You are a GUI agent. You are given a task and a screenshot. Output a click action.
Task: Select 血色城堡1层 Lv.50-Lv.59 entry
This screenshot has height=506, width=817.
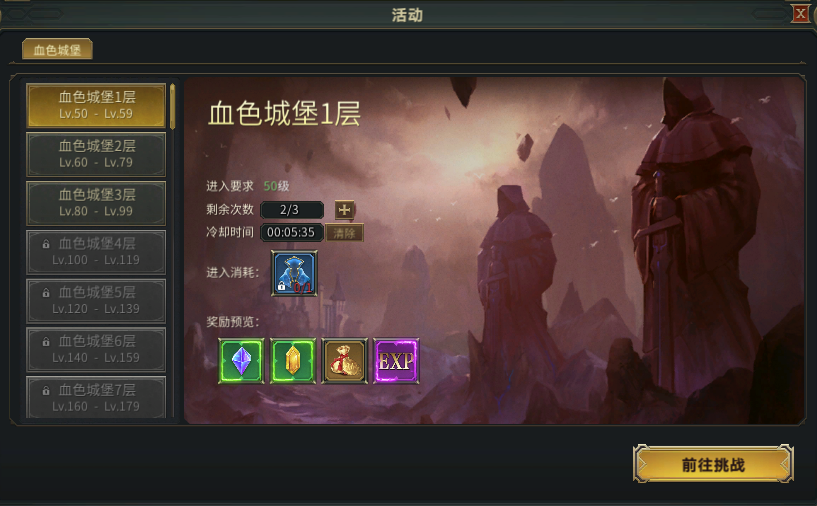(96, 105)
